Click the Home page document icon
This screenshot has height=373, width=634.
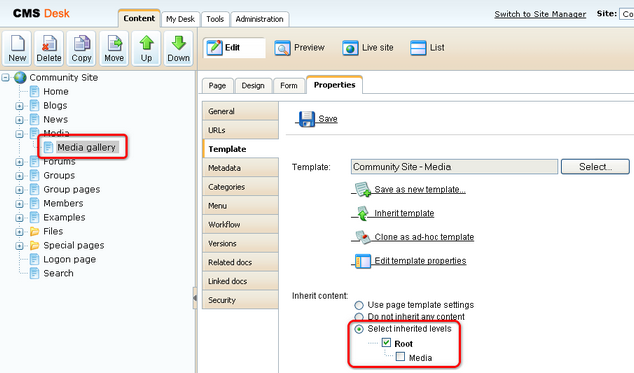click(x=35, y=91)
